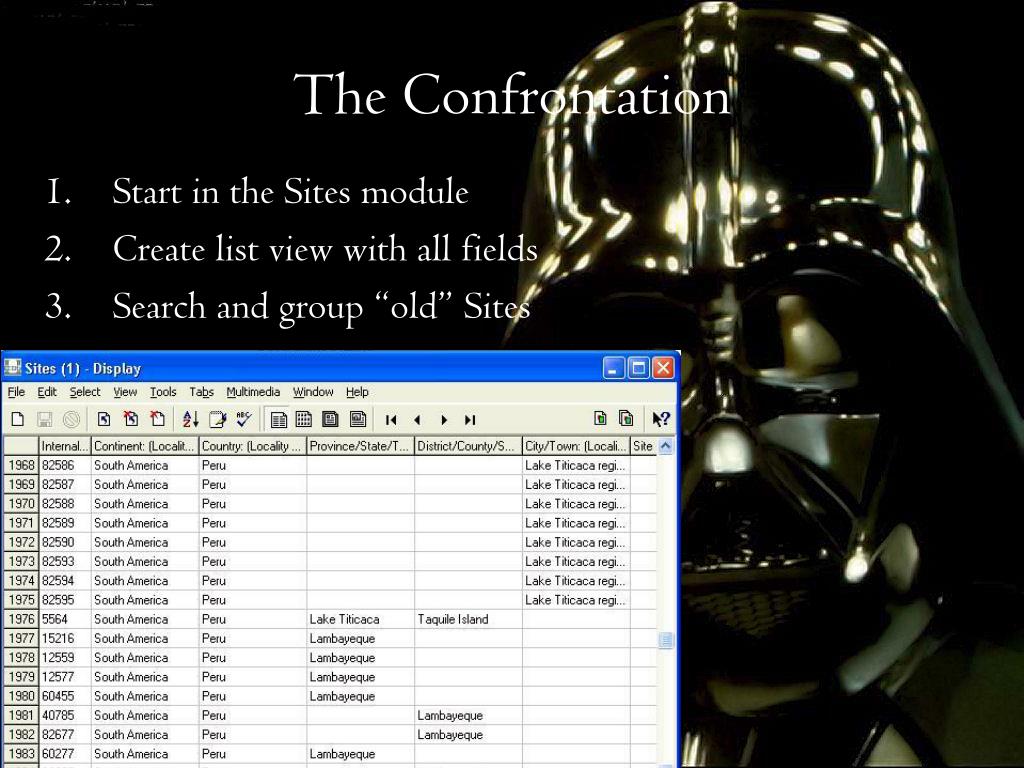Switch to Page view icon

pyautogui.click(x=330, y=419)
